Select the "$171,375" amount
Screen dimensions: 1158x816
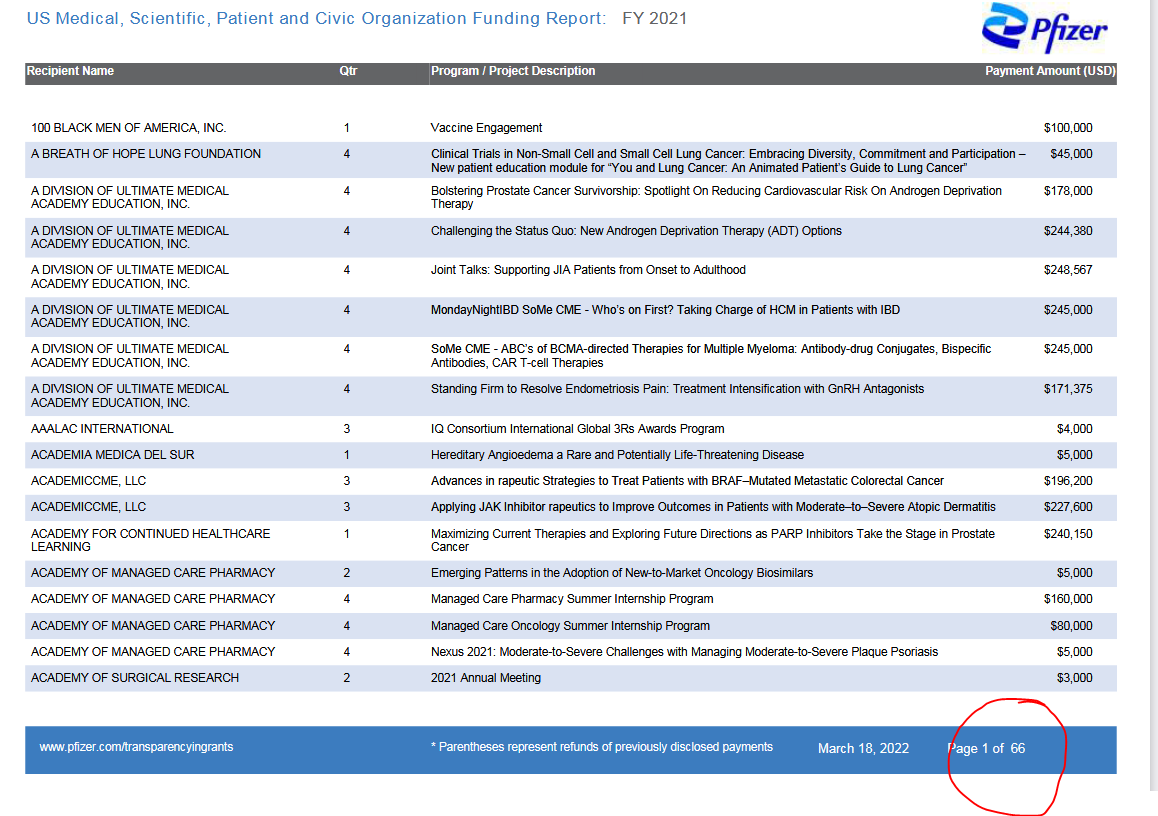(x=1068, y=388)
